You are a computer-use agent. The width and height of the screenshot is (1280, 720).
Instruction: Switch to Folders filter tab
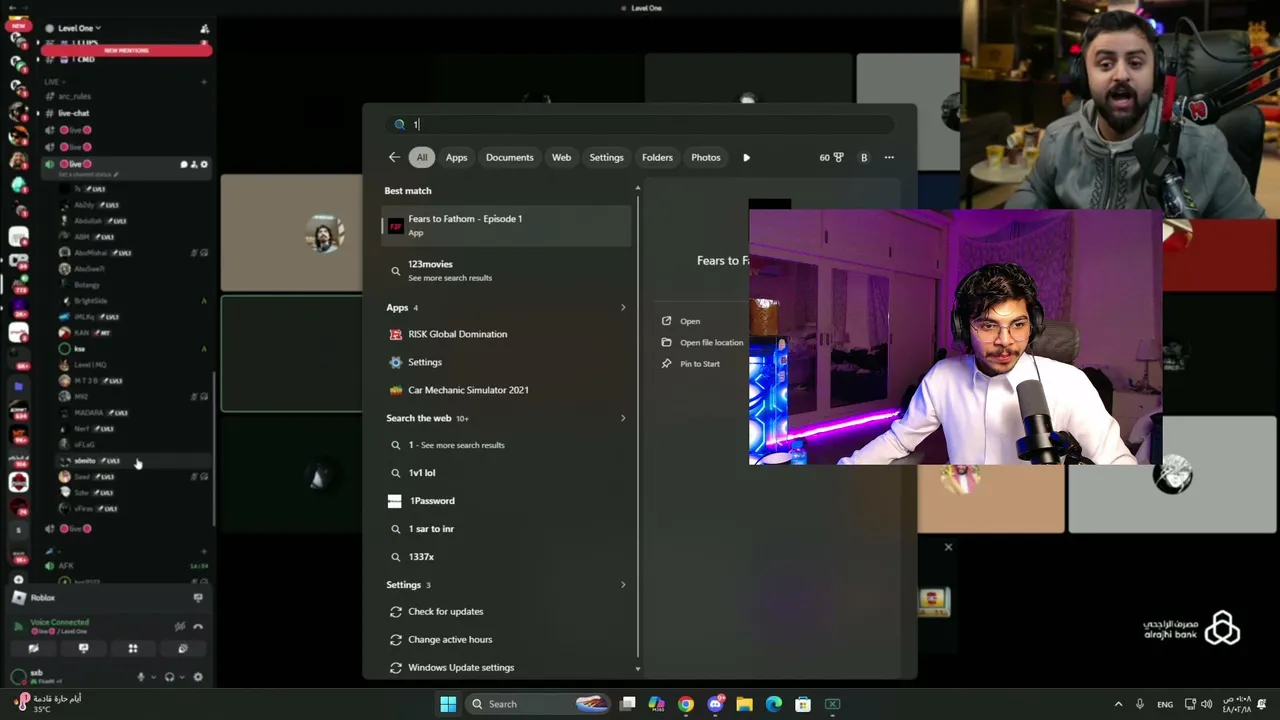pyautogui.click(x=657, y=157)
